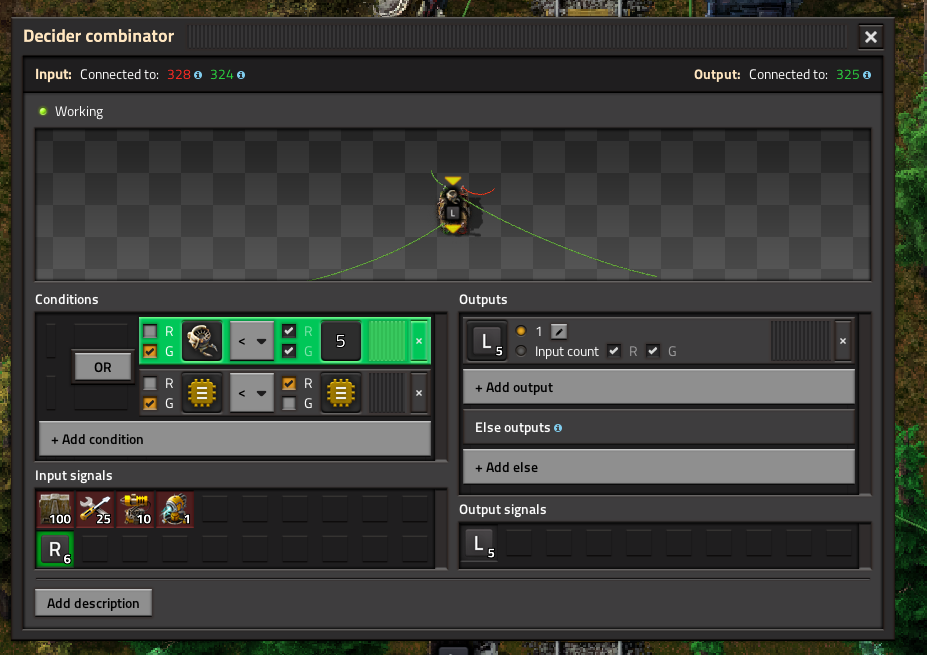Viewport: 927px width, 655px height.
Task: Click the OR logic button between conditions
Action: (x=103, y=367)
